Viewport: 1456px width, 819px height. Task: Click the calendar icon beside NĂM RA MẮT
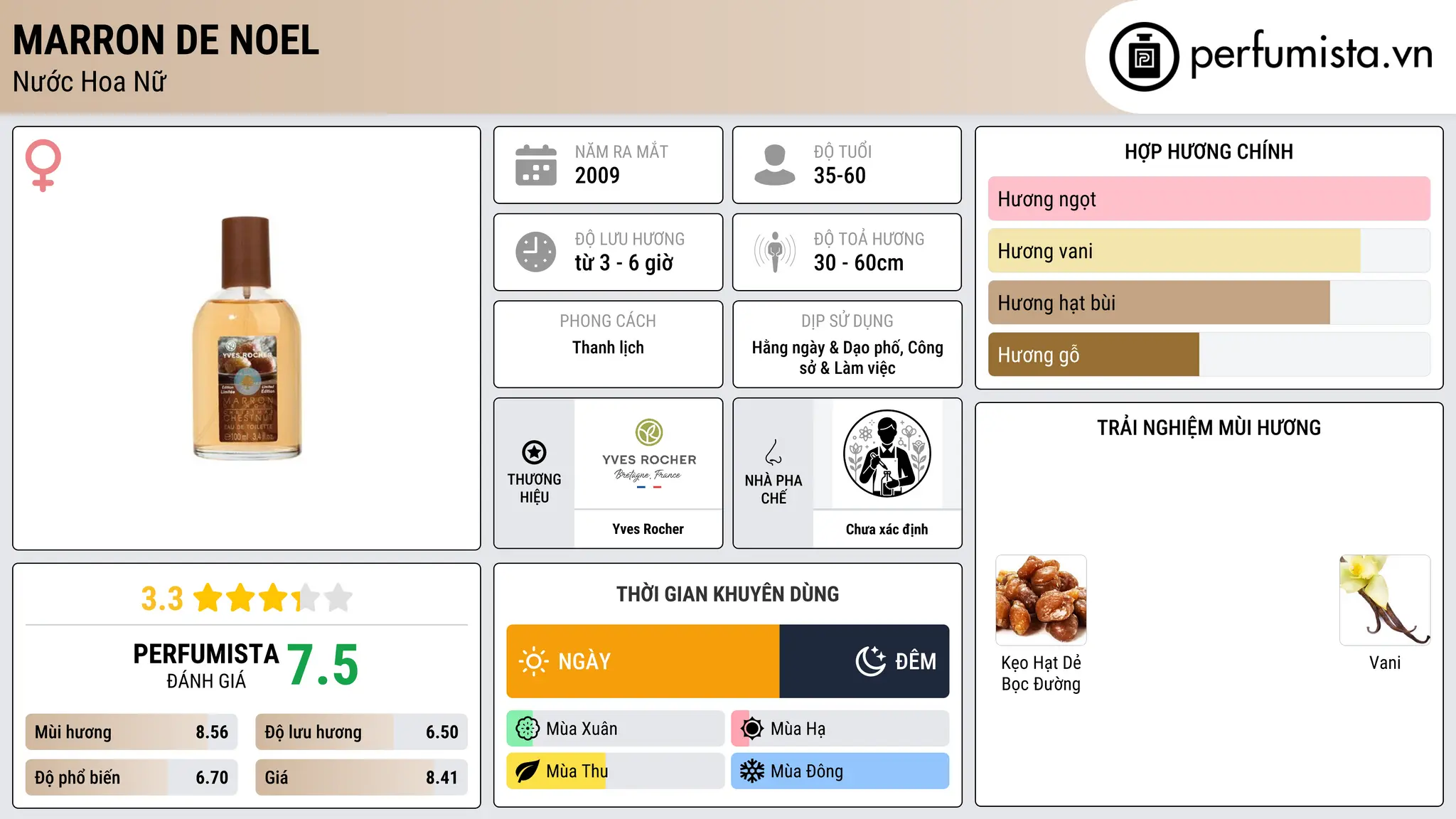point(536,165)
